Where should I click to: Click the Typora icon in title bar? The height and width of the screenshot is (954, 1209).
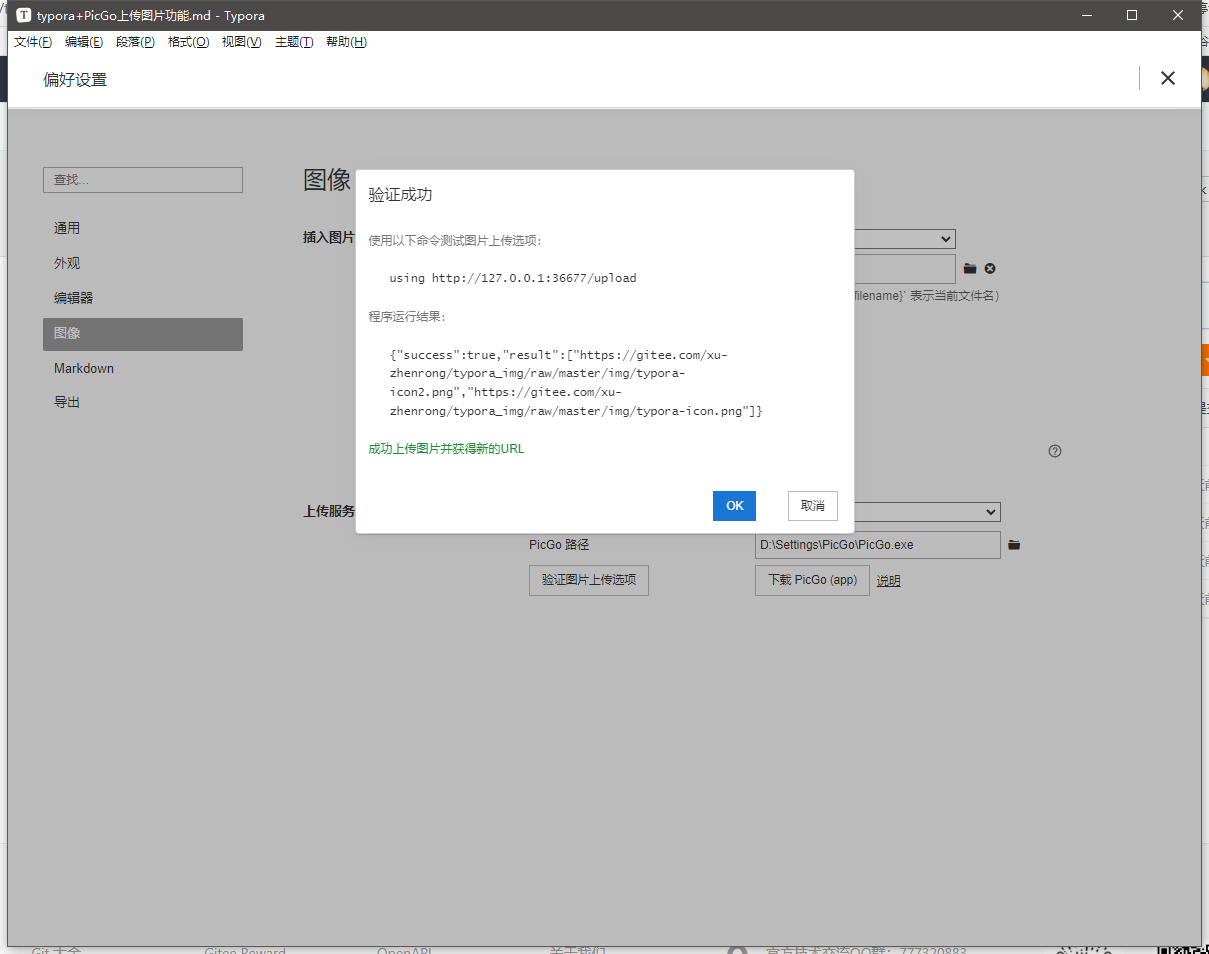(24, 15)
